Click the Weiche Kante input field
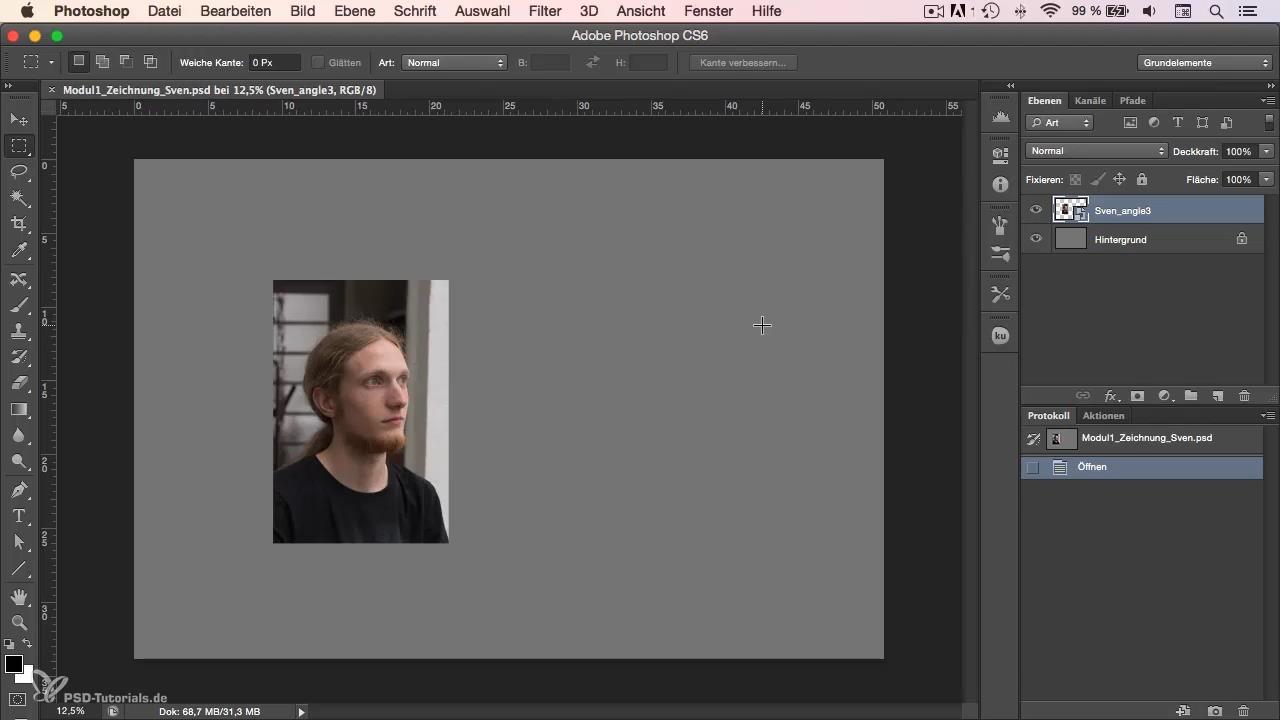This screenshot has height=720, width=1280. (x=274, y=62)
